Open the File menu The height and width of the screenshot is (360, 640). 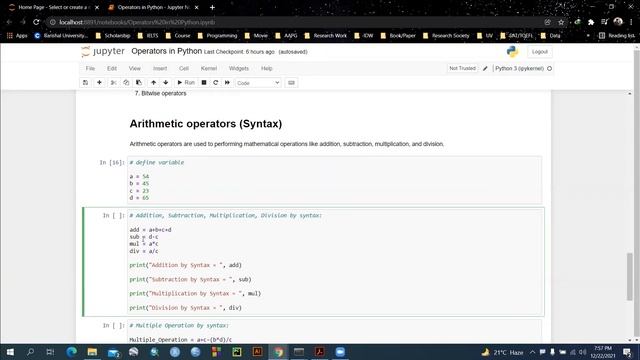coord(90,69)
